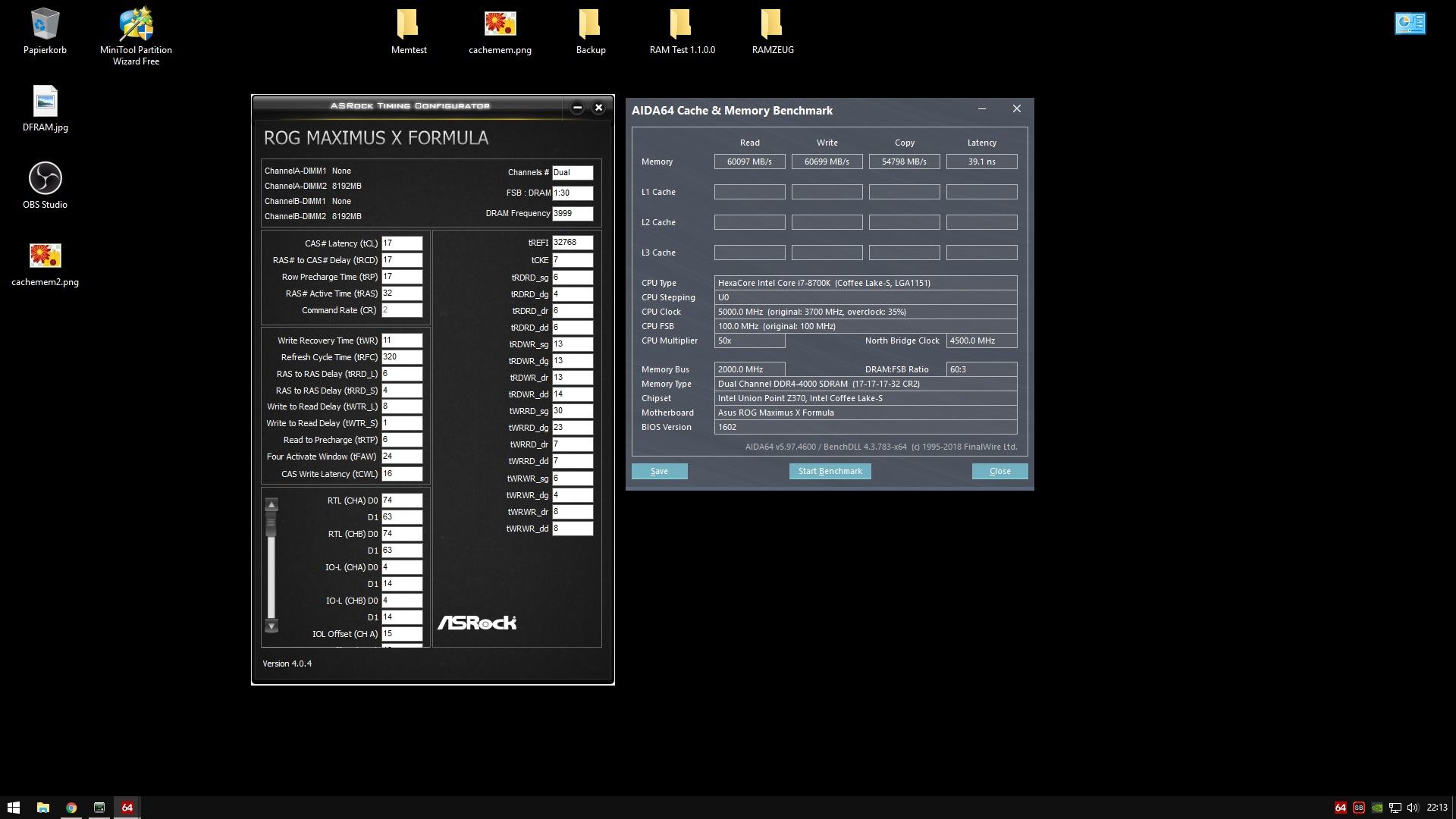Open Google Chrome from taskbar

point(71,808)
